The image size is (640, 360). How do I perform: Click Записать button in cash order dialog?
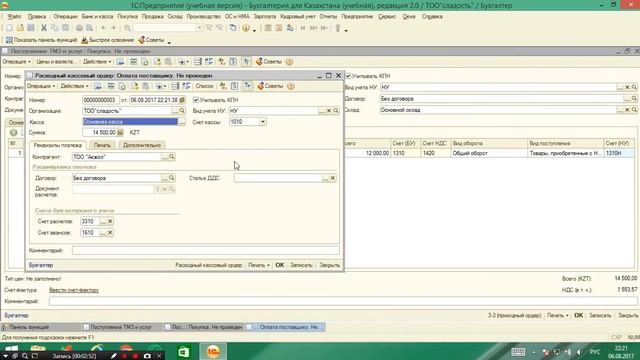pyautogui.click(x=301, y=265)
